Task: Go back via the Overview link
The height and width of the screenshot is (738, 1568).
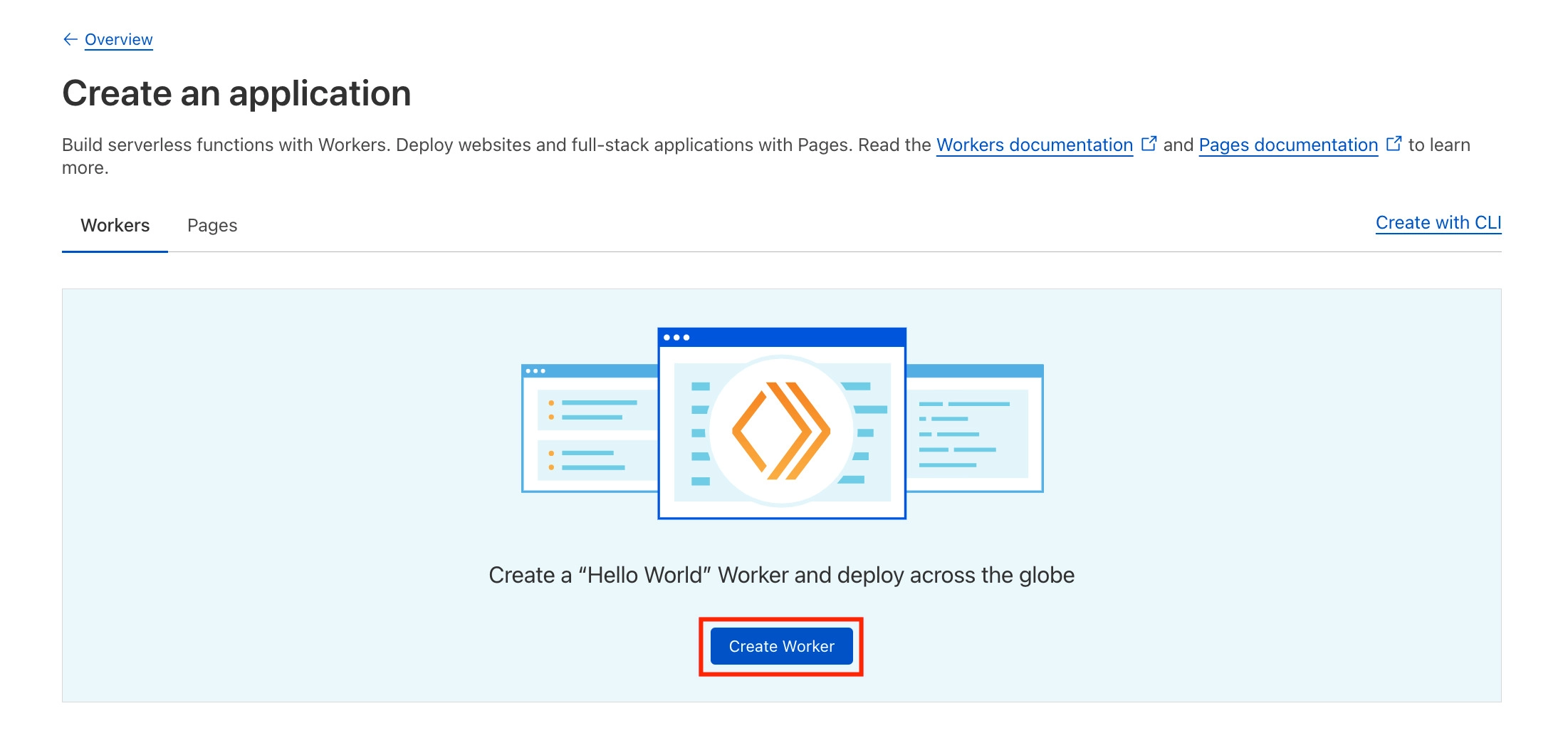Action: click(118, 39)
